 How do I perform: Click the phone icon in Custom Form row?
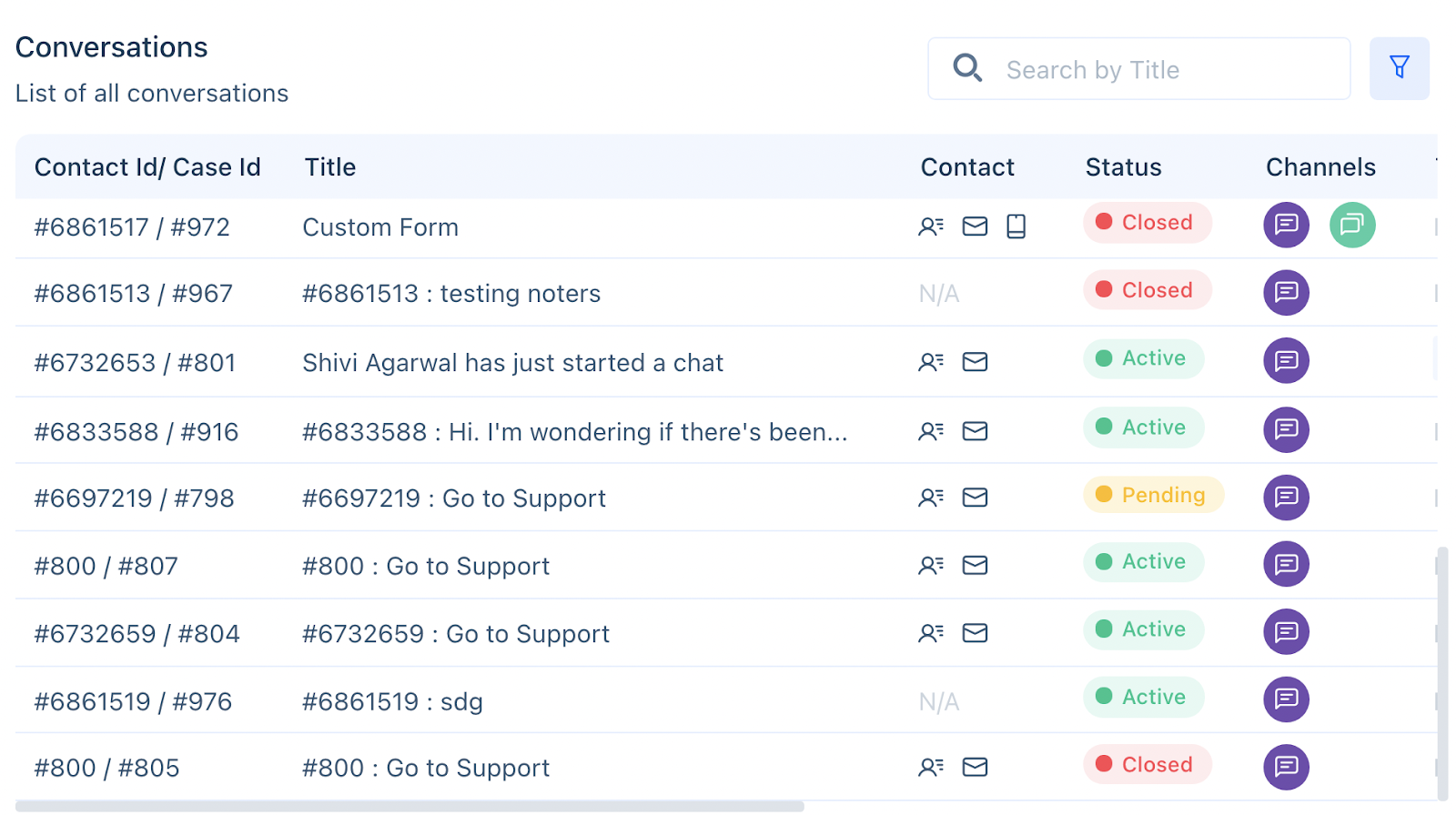1016,226
